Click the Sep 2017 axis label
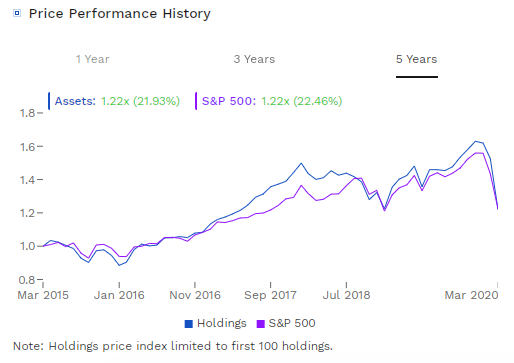 point(270,295)
